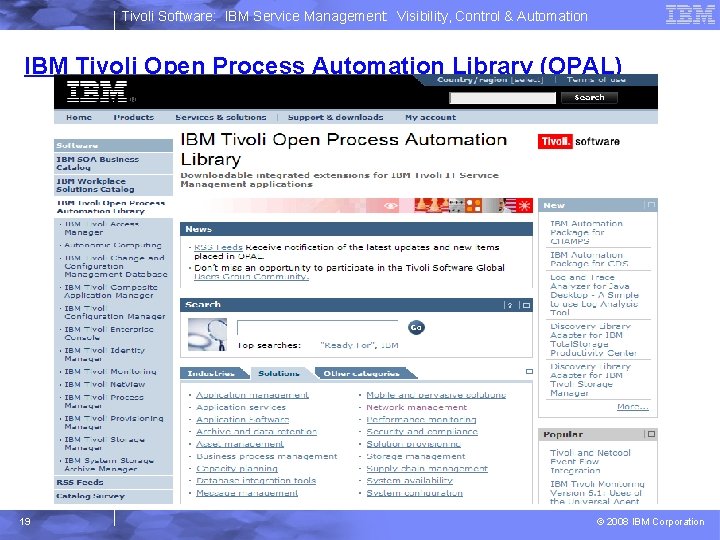Open Network management link
Image resolution: width=720 pixels, height=540 pixels.
[x=416, y=407]
